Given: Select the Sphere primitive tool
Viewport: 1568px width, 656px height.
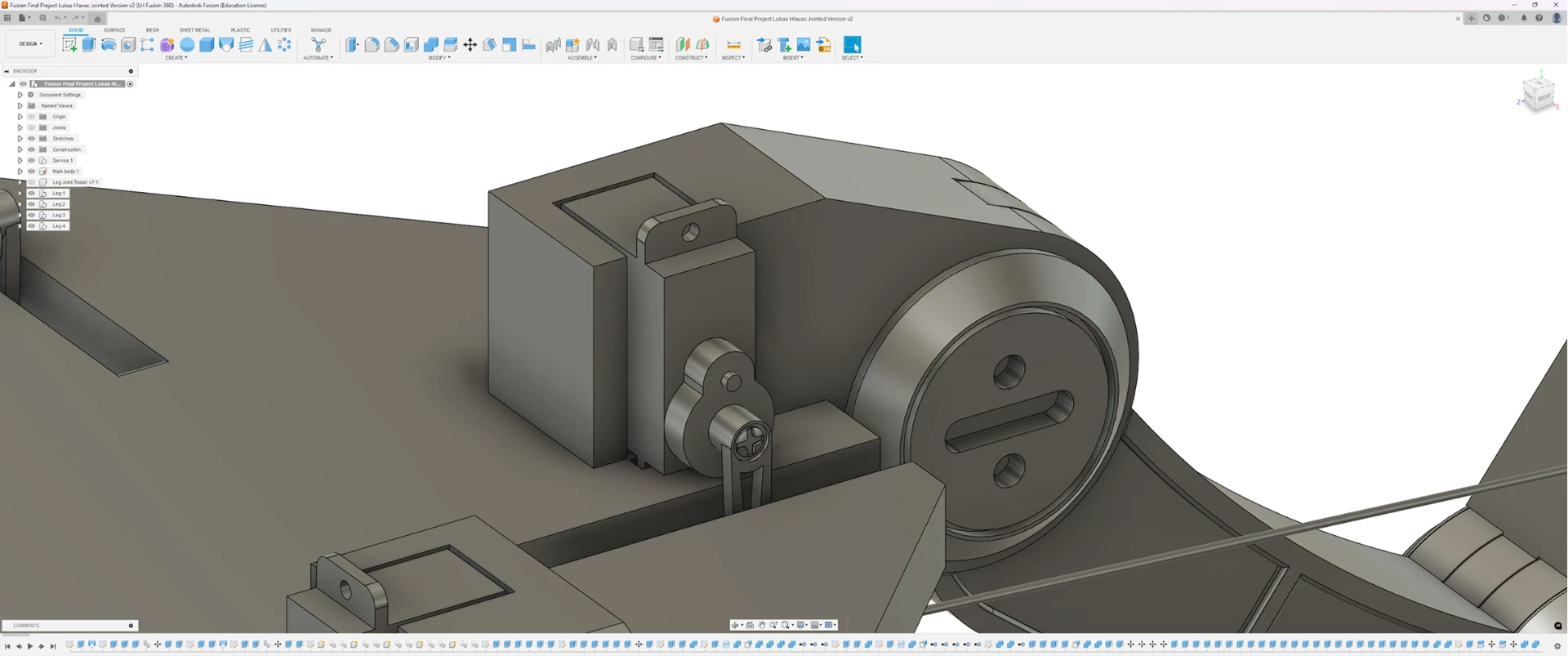Looking at the screenshot, I should coord(187,45).
